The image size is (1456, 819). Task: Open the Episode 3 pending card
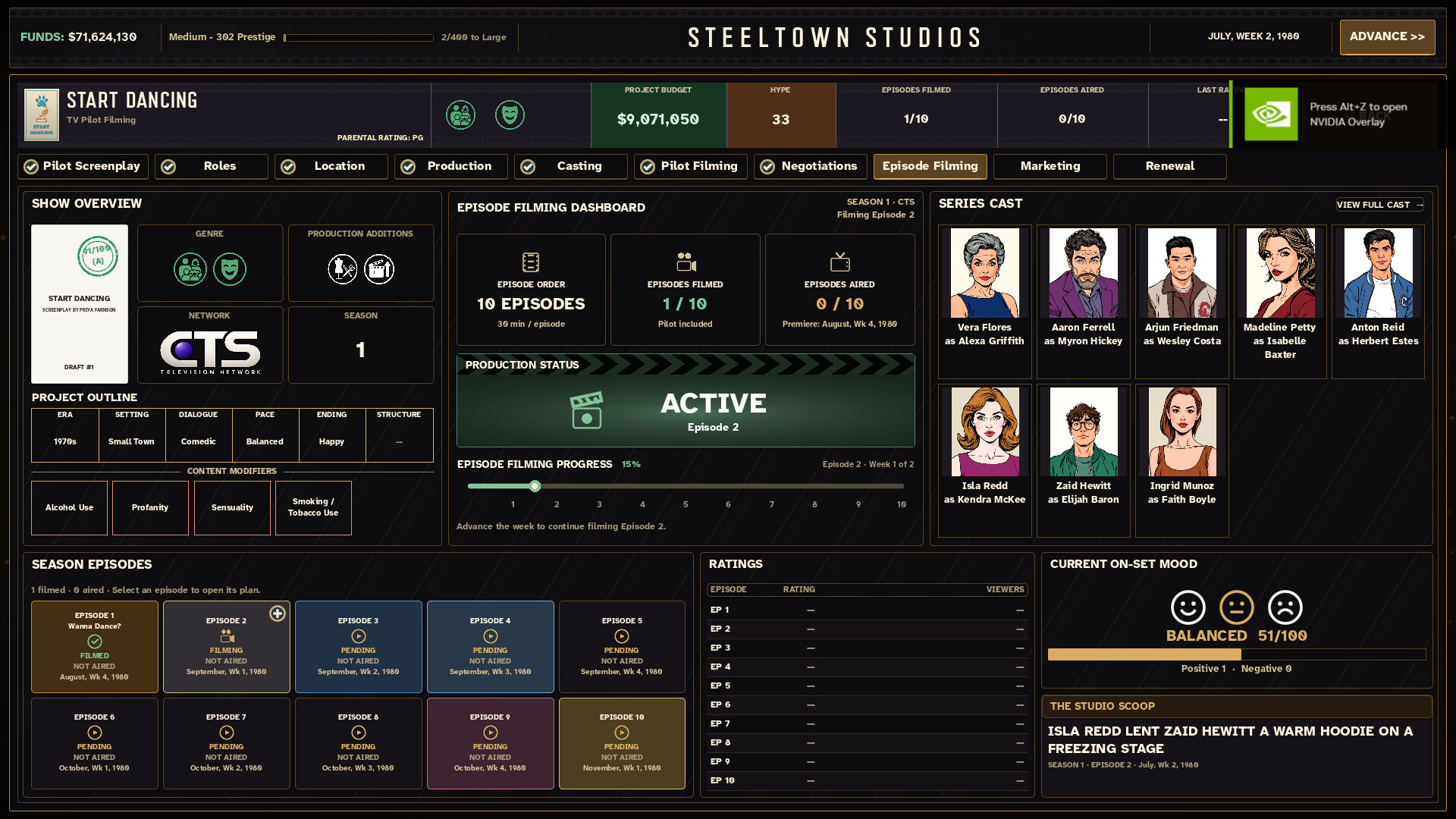tap(359, 647)
